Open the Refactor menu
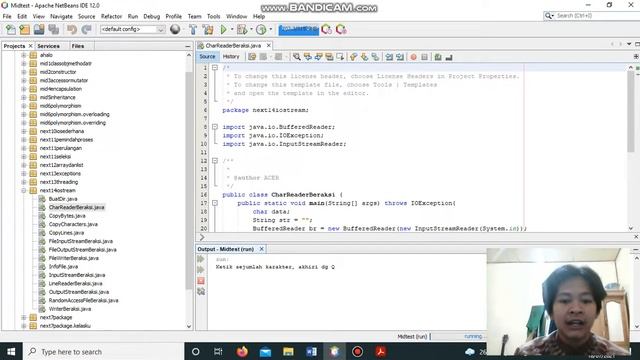 click(x=111, y=16)
